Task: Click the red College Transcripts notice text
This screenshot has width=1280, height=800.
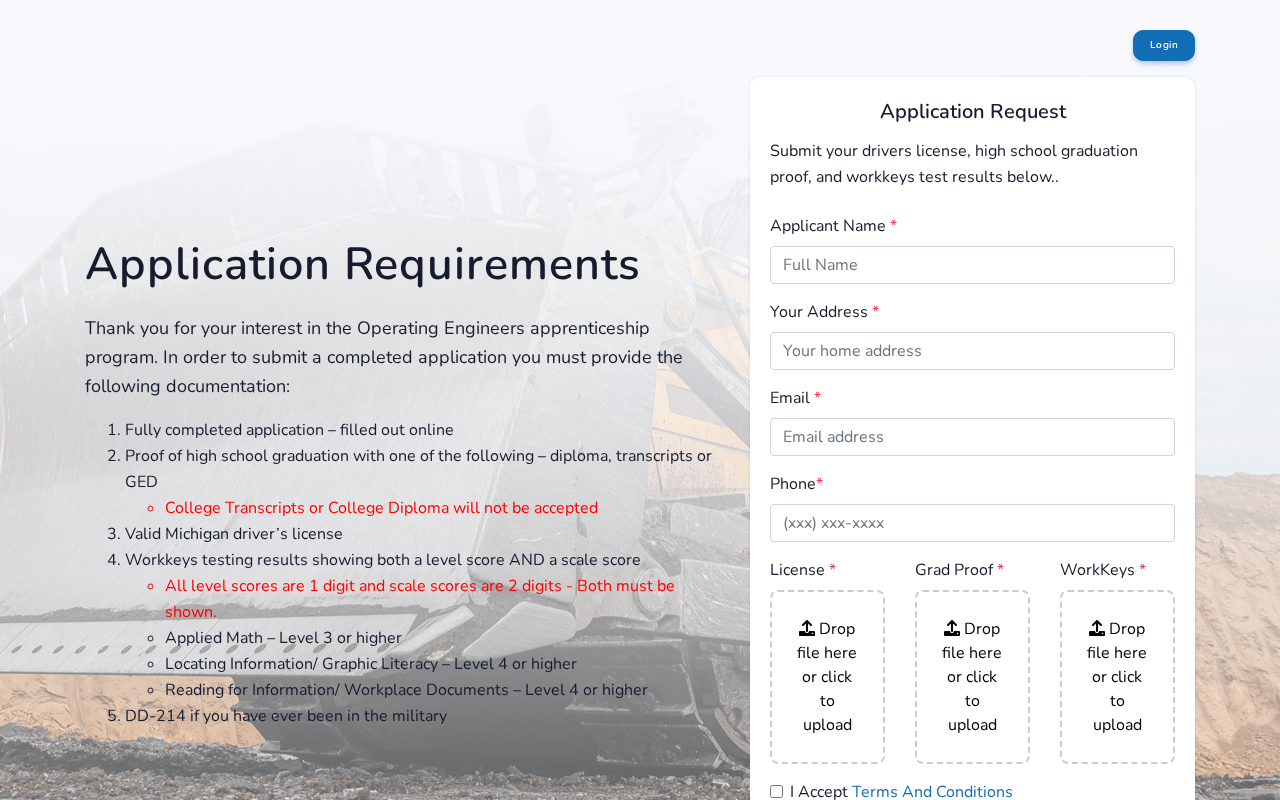Action: [381, 508]
